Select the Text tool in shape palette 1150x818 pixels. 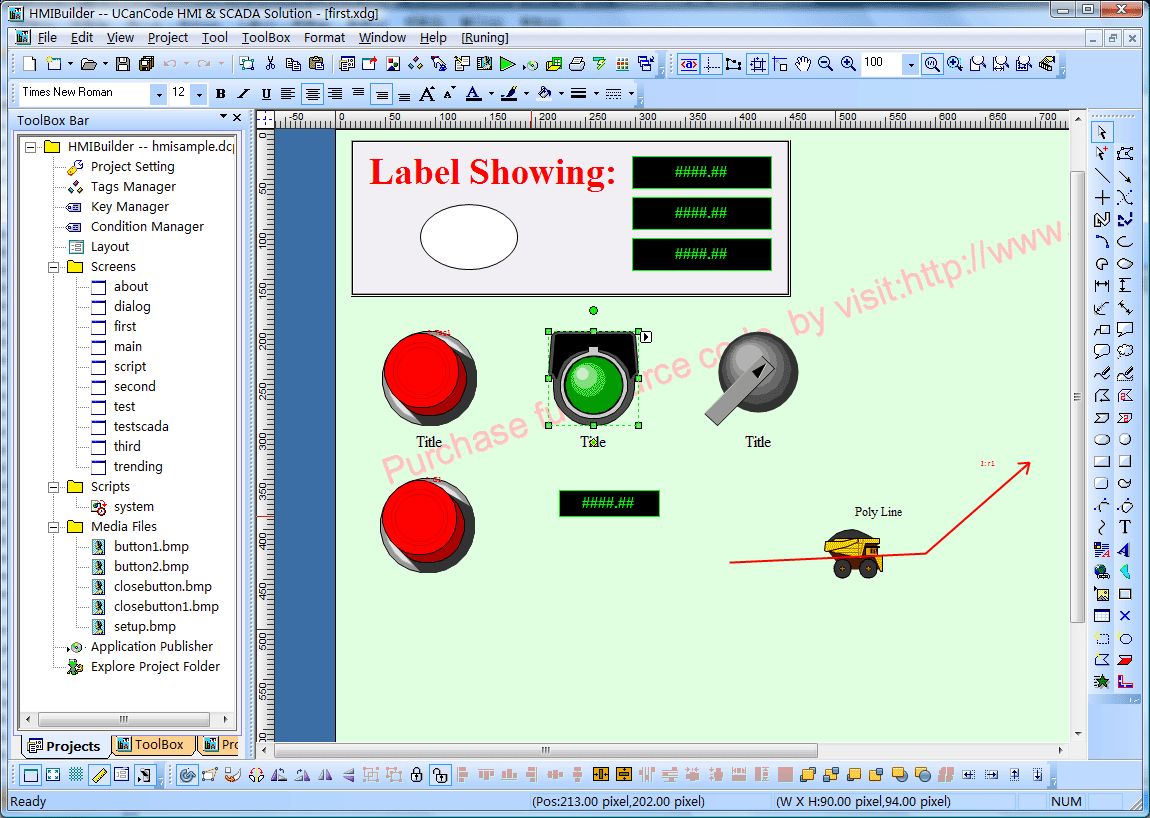(x=1125, y=527)
